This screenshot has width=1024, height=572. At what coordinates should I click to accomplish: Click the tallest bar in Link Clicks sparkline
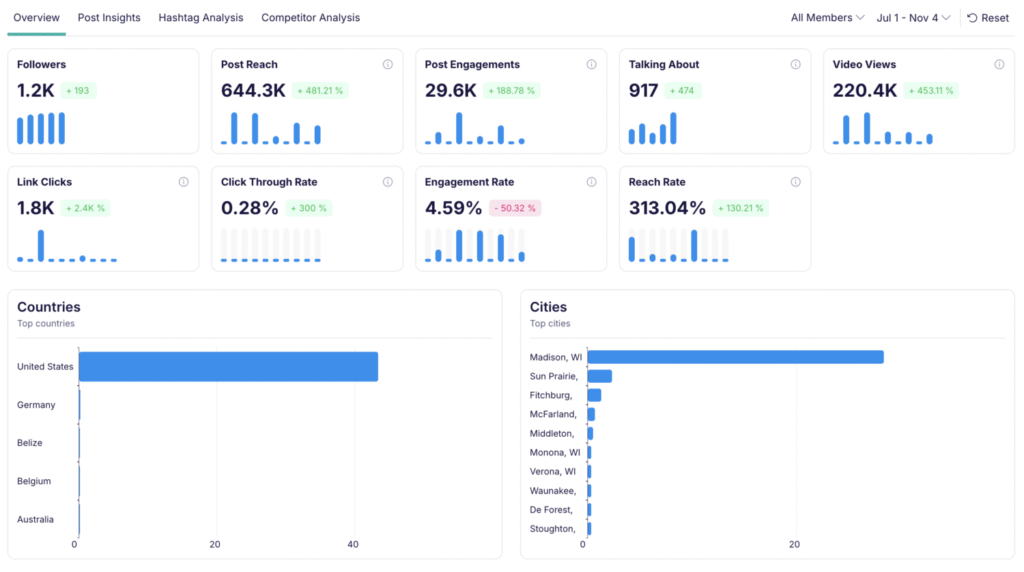pos(41,245)
